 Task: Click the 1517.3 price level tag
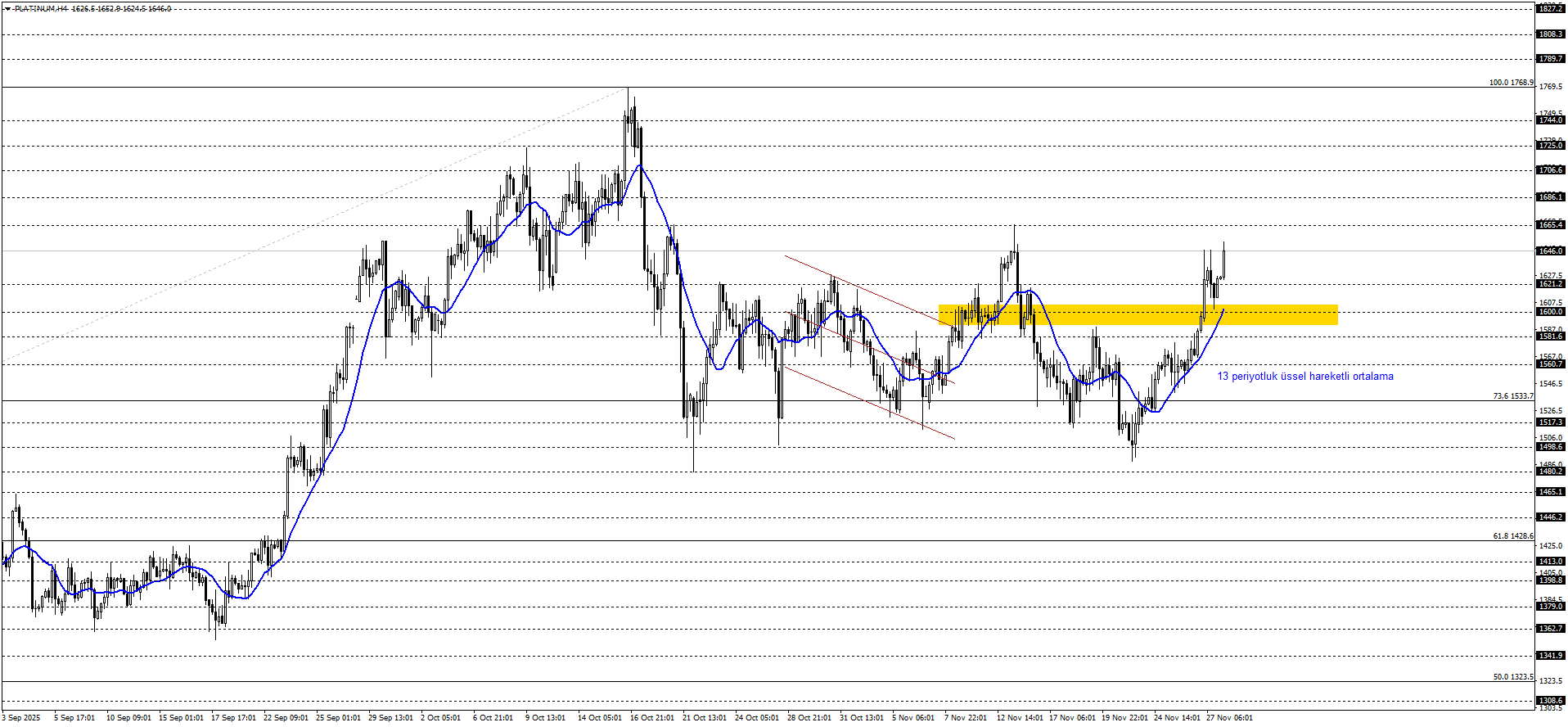click(1551, 422)
